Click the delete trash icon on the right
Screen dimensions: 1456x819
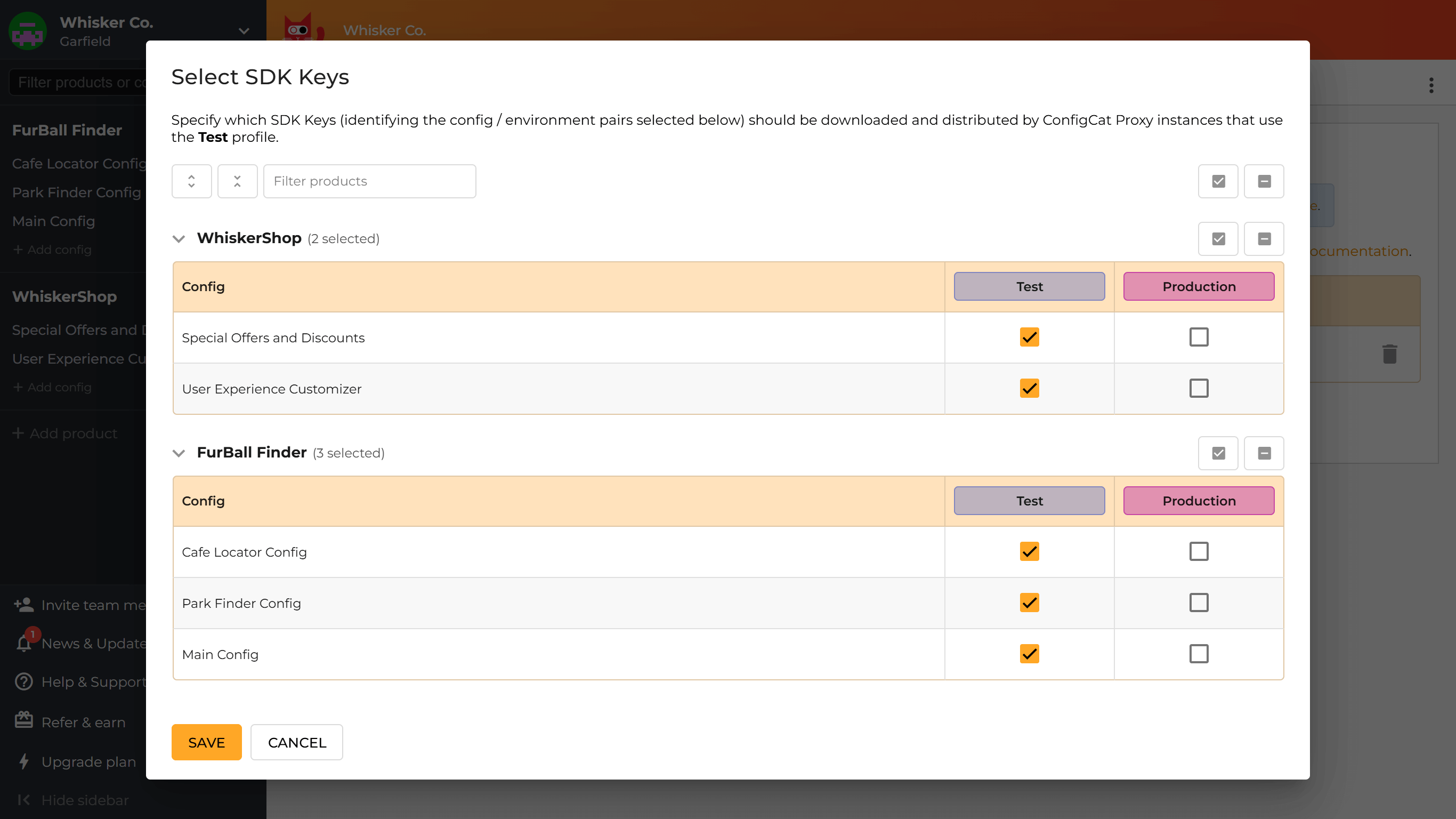[x=1390, y=354]
